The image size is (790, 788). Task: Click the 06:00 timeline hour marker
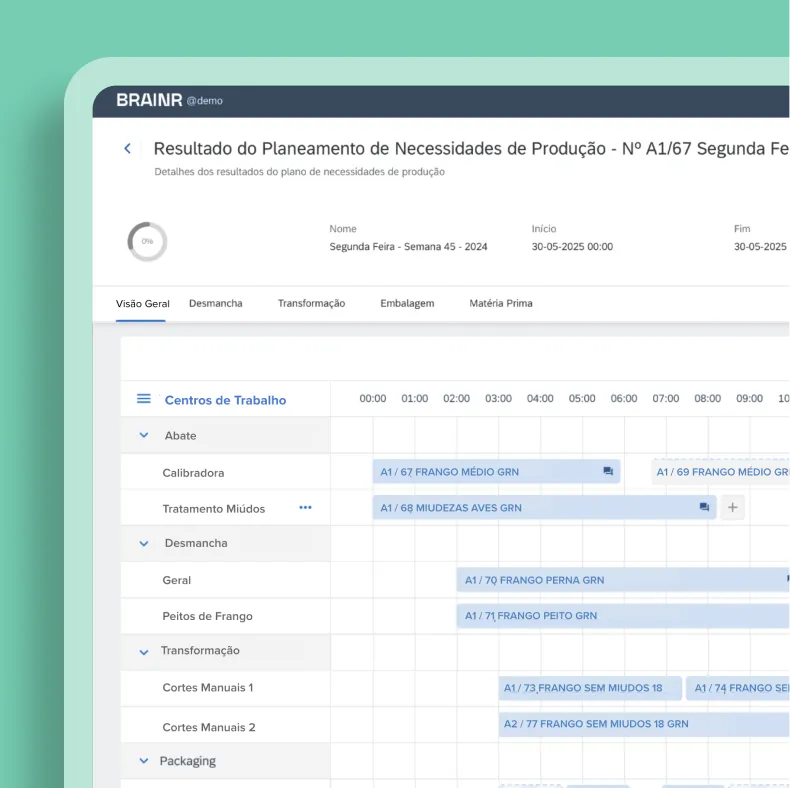[624, 399]
